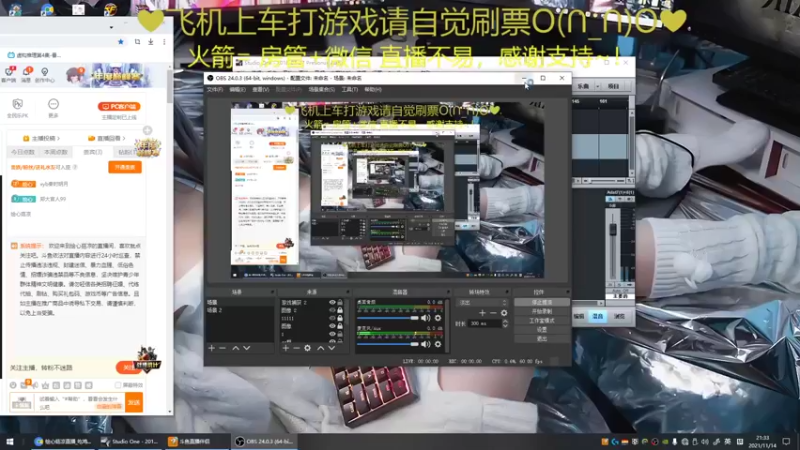Adjust transition duration stepper arrows
800x450 pixels.
pyautogui.click(x=505, y=323)
